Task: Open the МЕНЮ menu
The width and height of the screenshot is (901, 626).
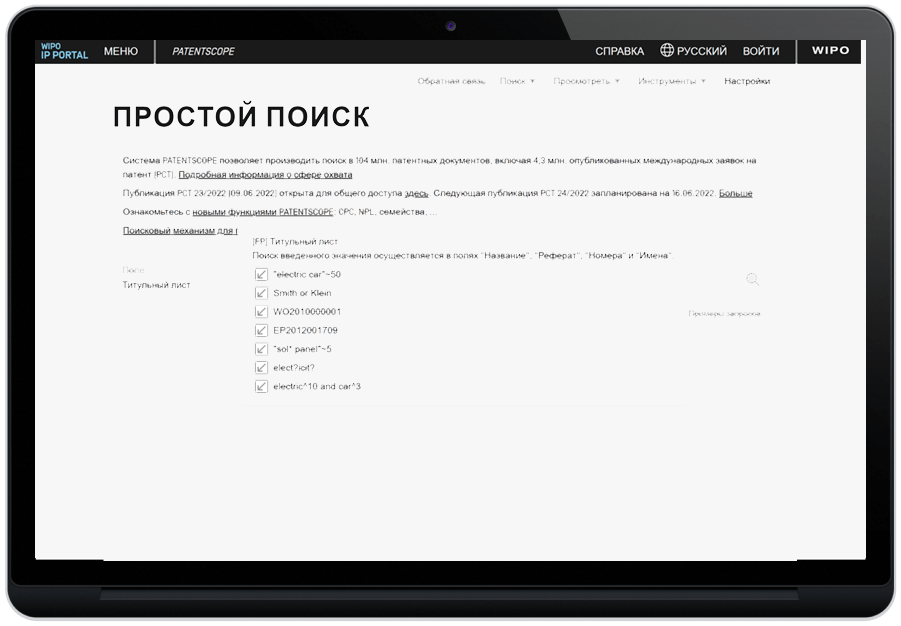Action: coord(120,51)
